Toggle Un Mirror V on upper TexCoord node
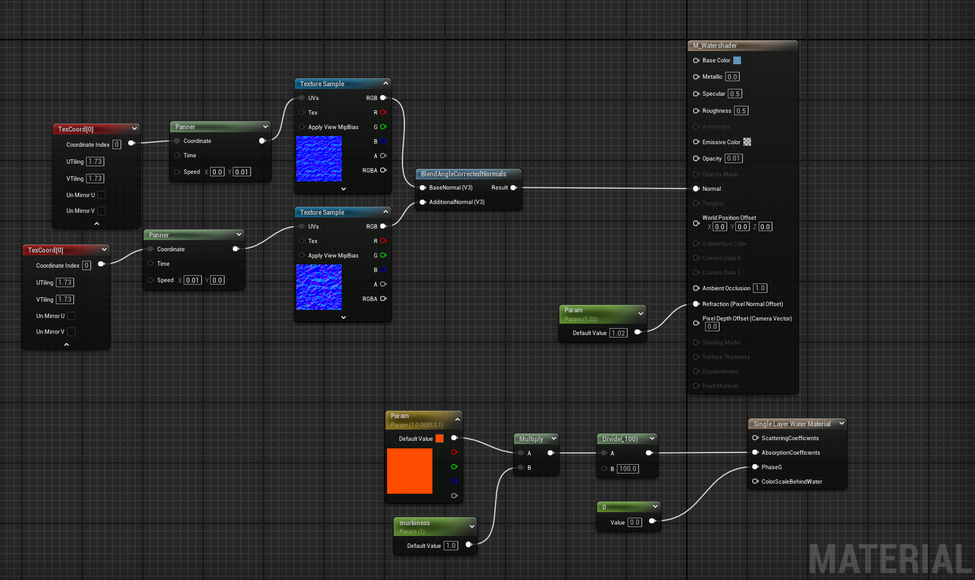 pos(101,211)
